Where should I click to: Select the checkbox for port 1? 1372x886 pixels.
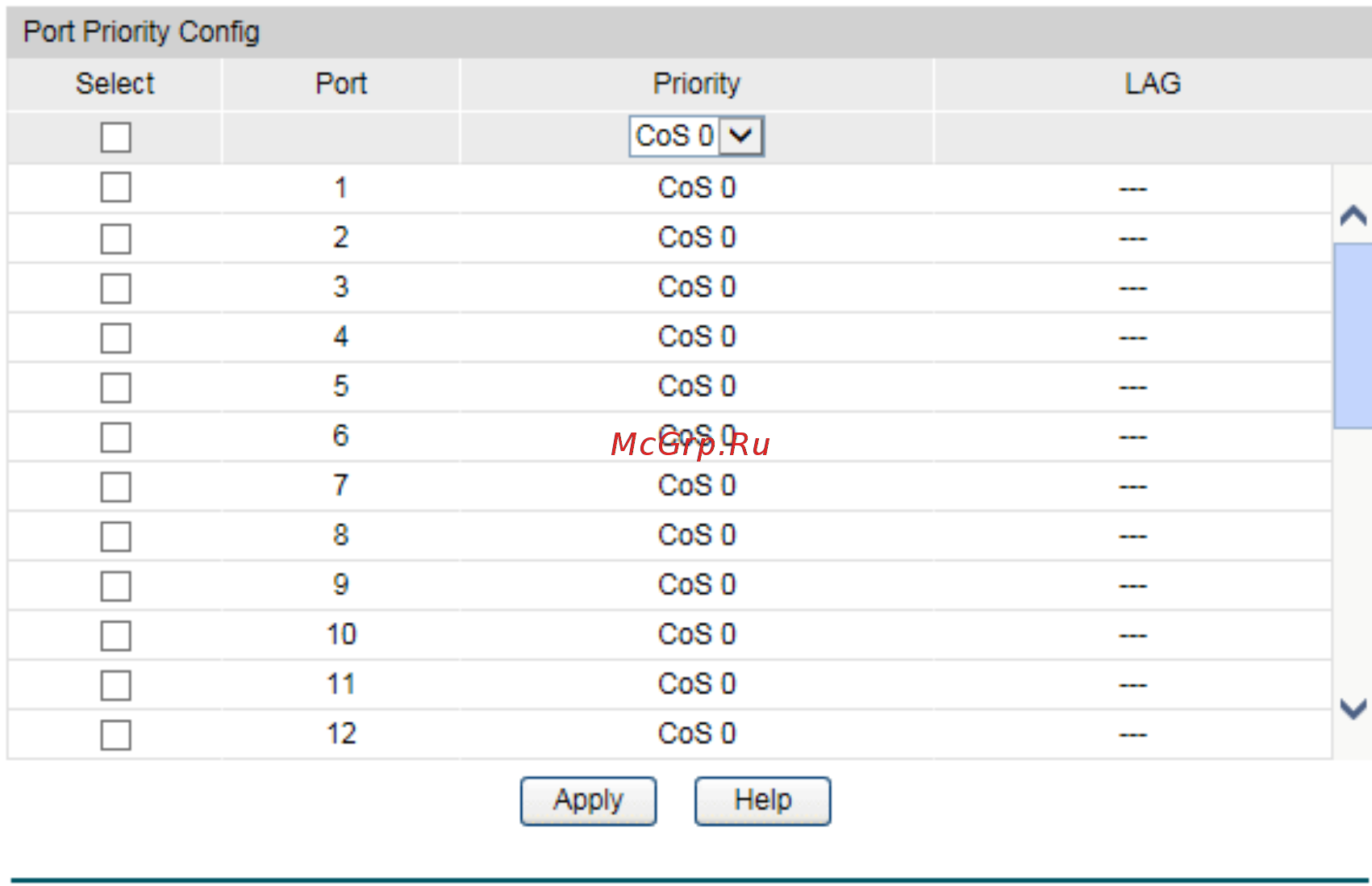[x=116, y=187]
